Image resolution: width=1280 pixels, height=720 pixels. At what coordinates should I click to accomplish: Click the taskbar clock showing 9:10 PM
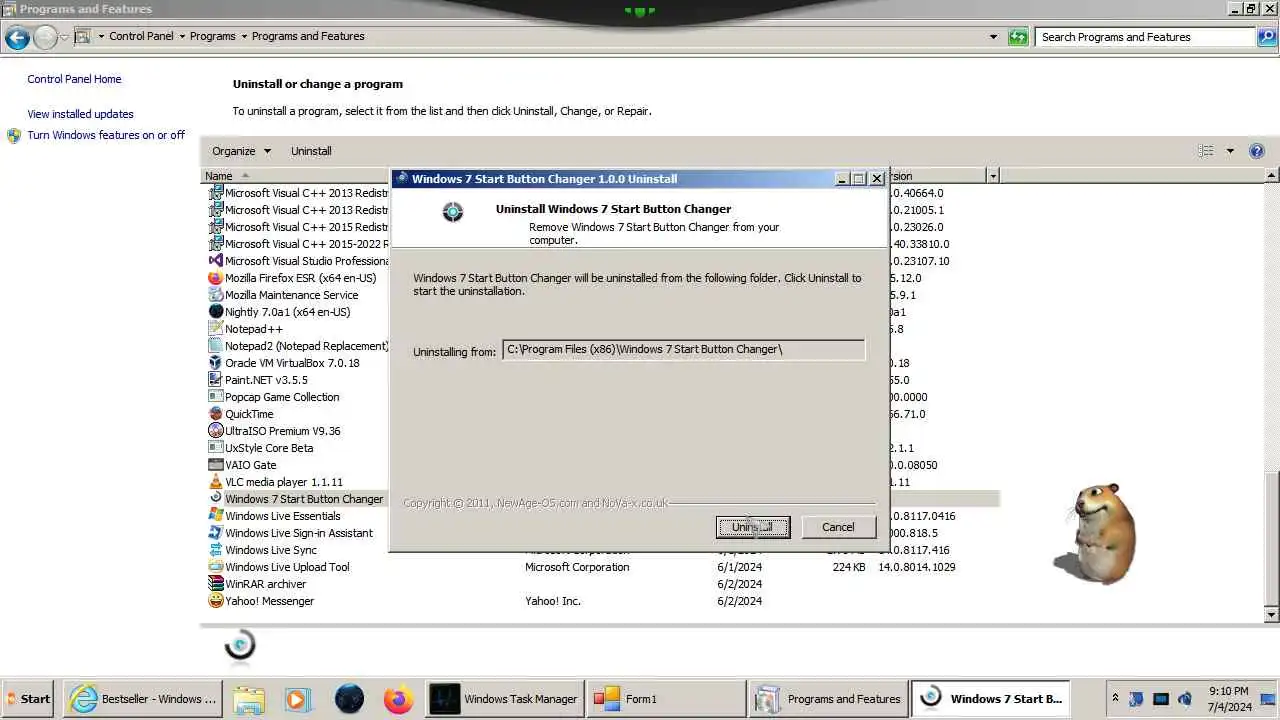click(x=1228, y=699)
